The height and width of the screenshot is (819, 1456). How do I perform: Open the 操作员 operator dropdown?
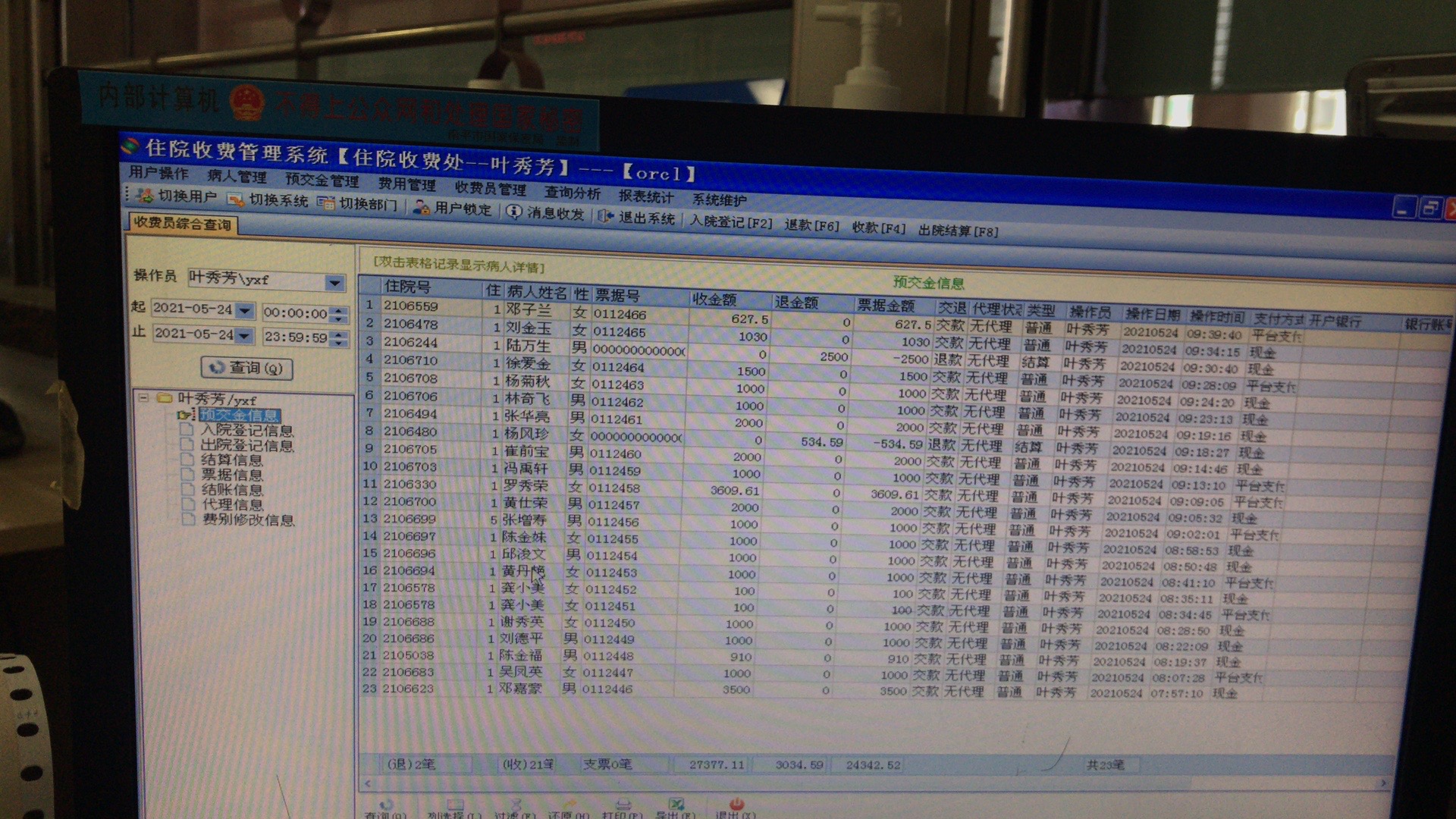[x=334, y=283]
